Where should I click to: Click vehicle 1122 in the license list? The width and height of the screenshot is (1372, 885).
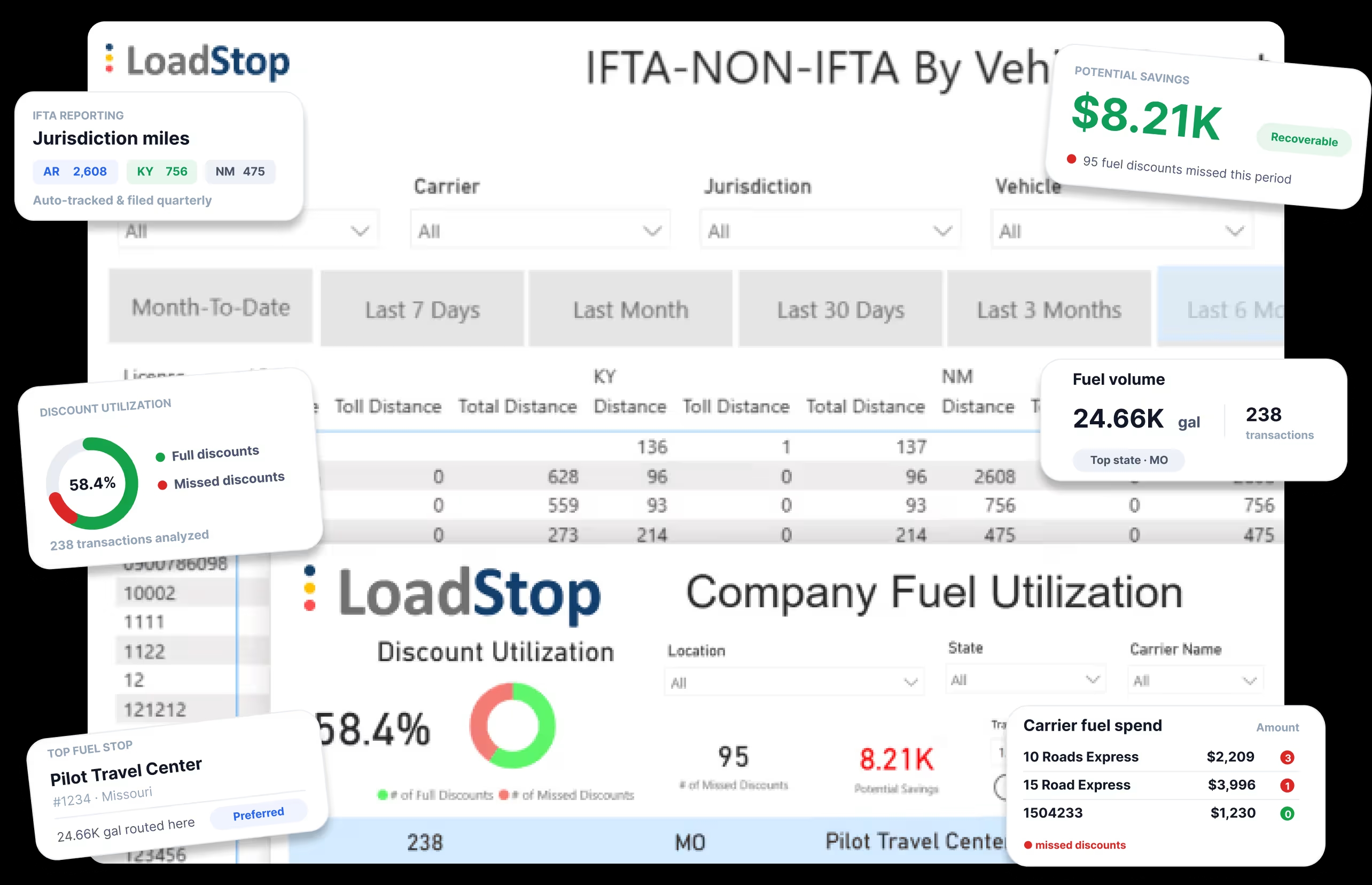pos(144,651)
